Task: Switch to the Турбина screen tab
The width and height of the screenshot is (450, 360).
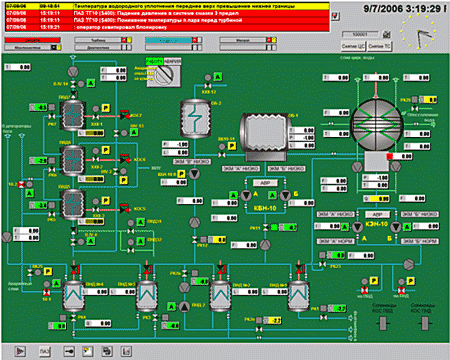Action: click(98, 40)
